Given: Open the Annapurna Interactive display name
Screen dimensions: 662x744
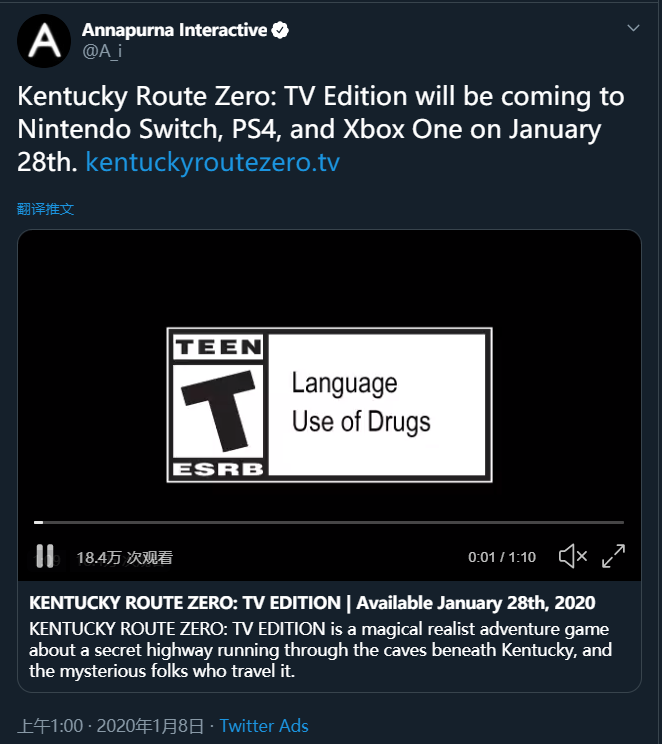Looking at the screenshot, I should tap(175, 30).
